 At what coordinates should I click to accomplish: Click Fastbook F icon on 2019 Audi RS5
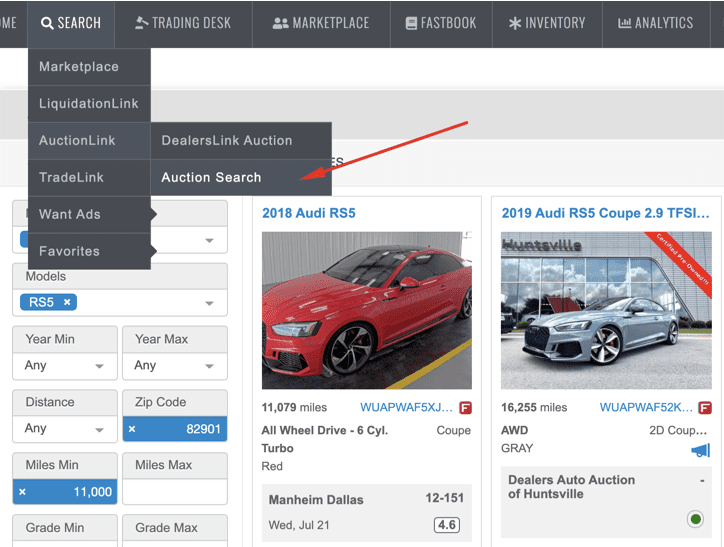coord(705,408)
